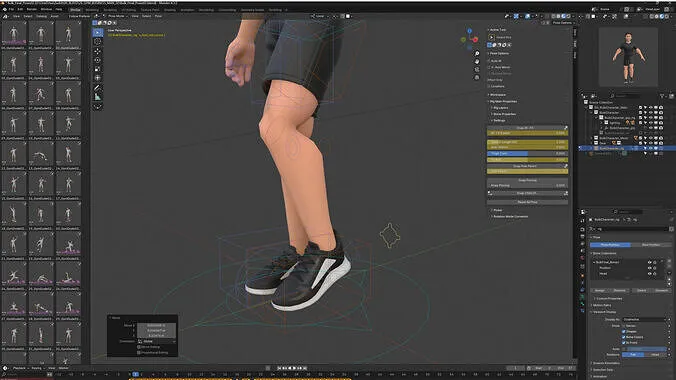Click the red X axis on navigation gizmo
This screenshot has height=380, width=676.
coord(476,40)
